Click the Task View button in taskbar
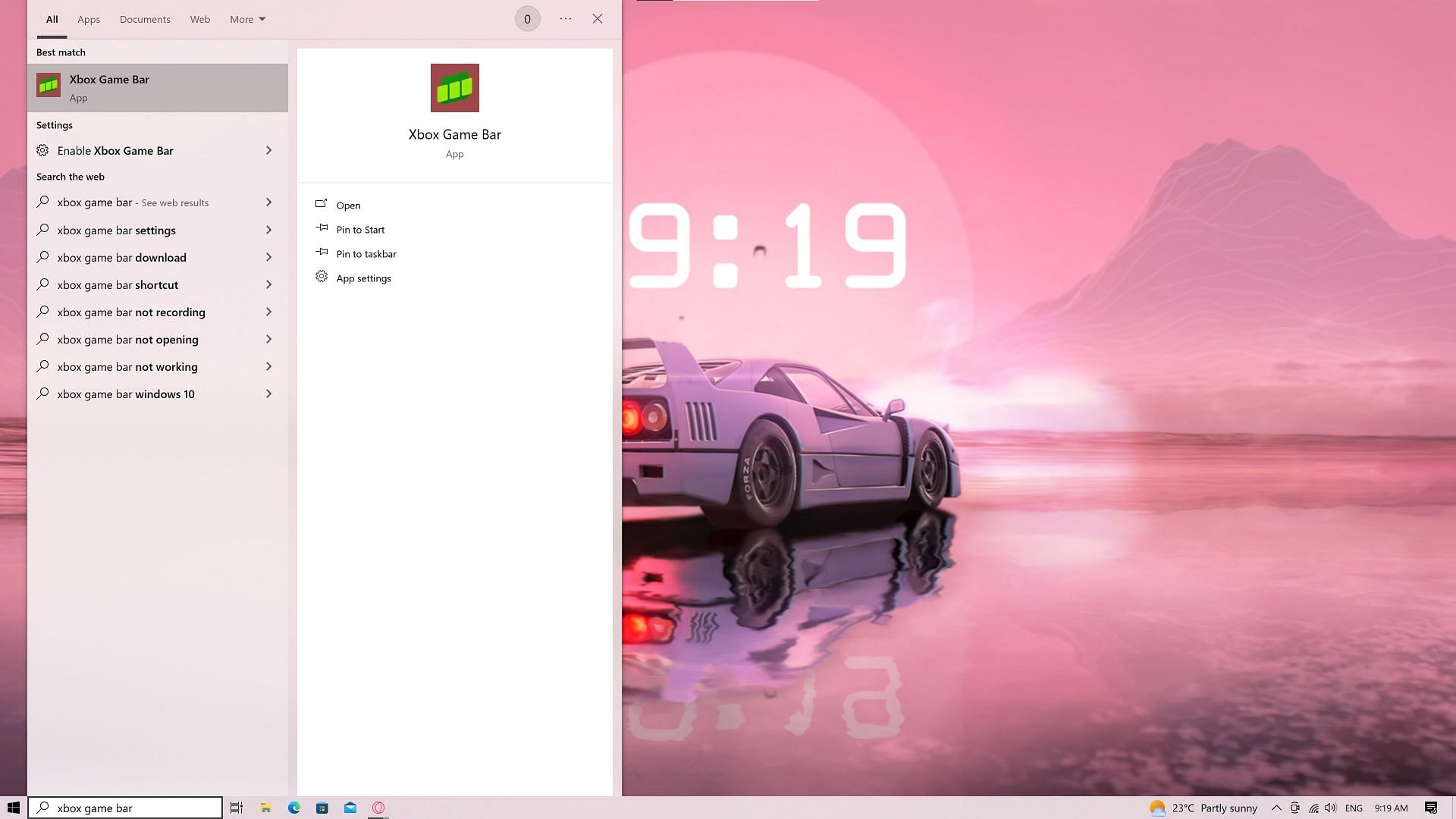 tap(237, 807)
